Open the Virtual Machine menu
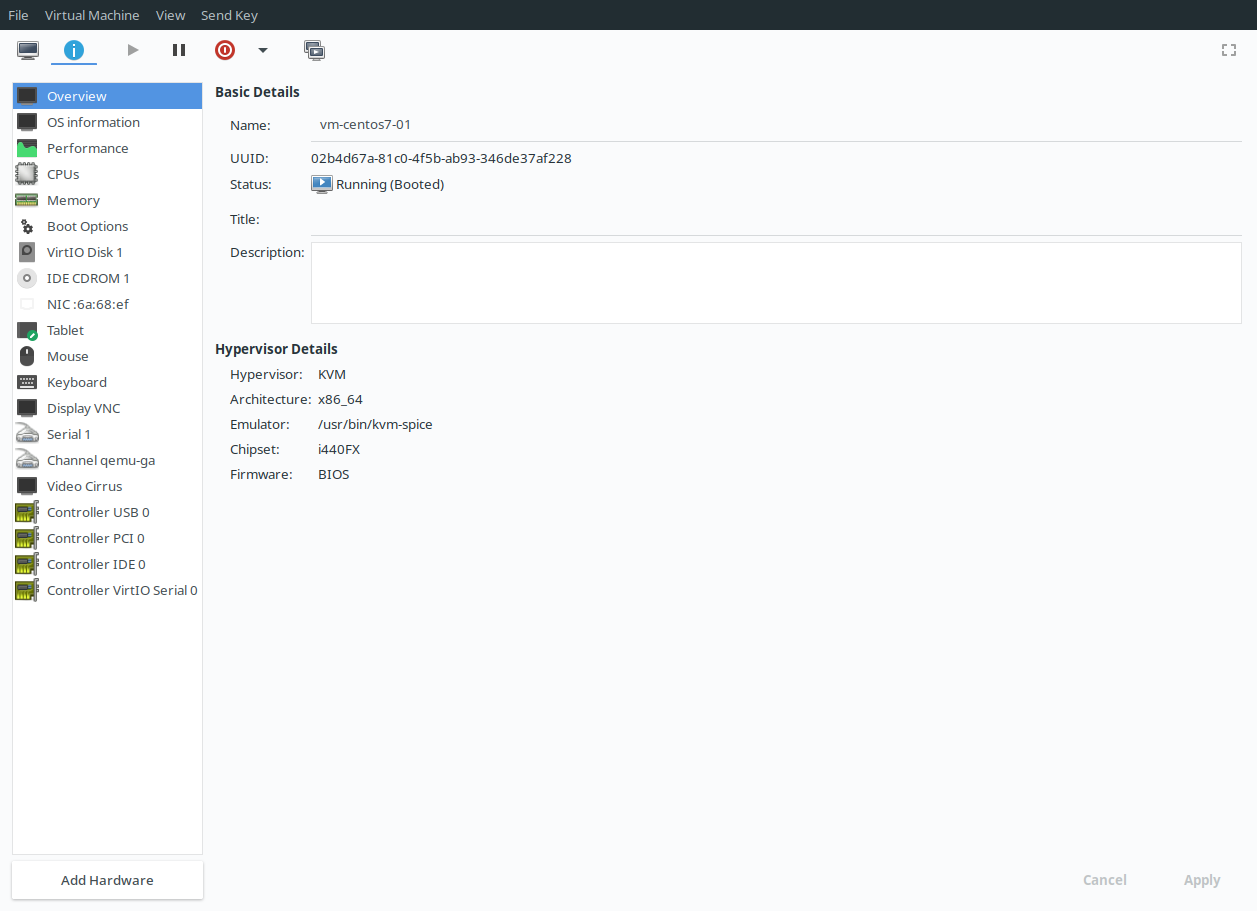The height and width of the screenshot is (911, 1257). (92, 15)
